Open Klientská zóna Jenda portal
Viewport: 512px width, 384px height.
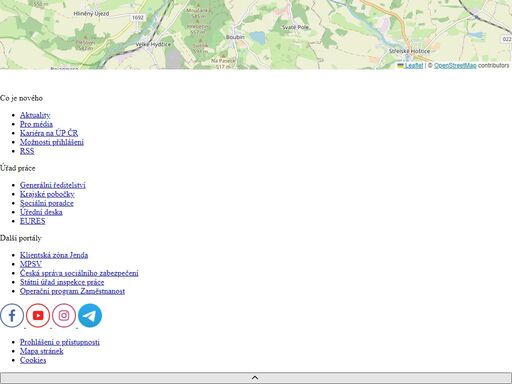[x=54, y=255]
